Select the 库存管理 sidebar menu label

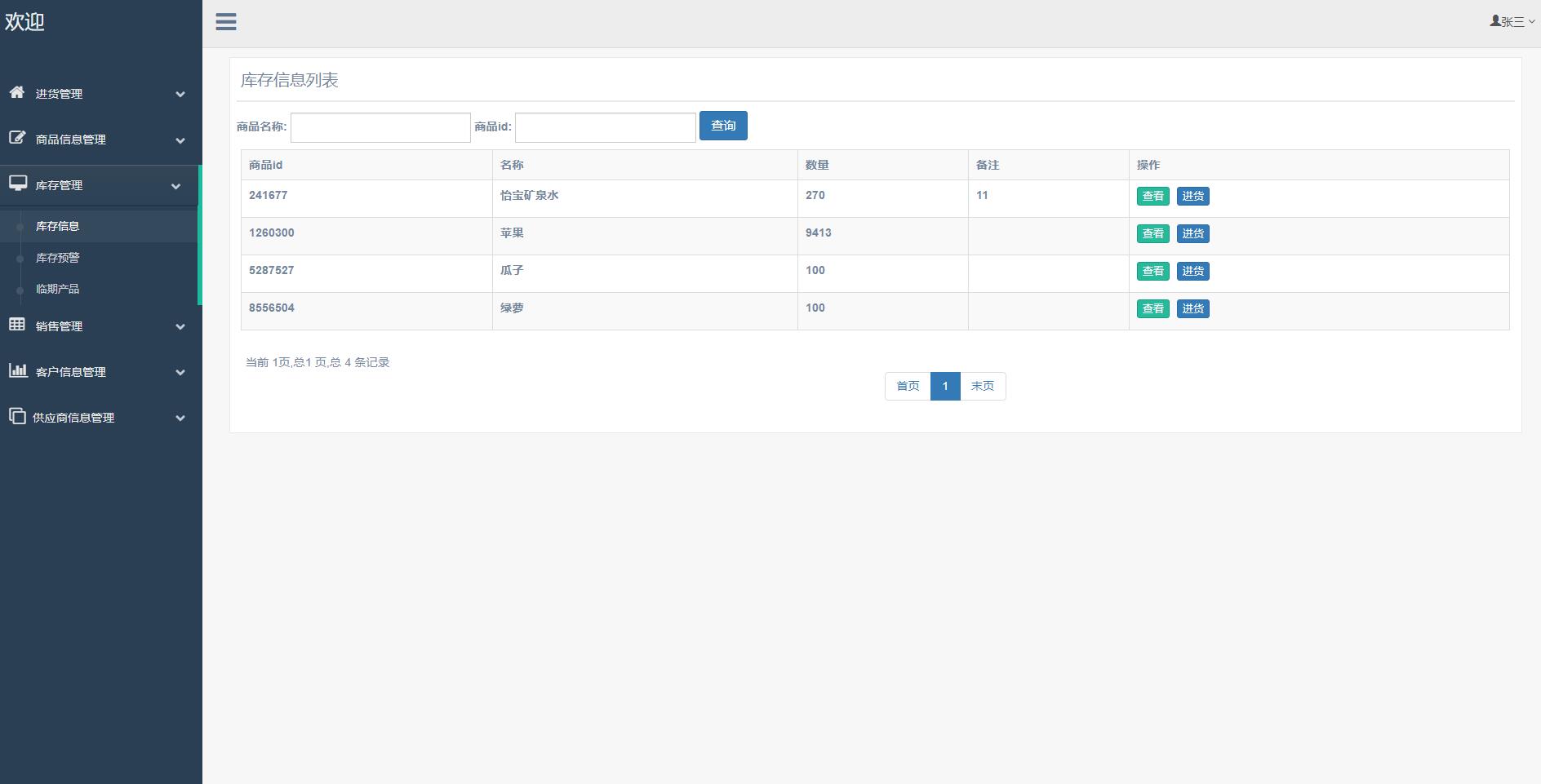[59, 185]
